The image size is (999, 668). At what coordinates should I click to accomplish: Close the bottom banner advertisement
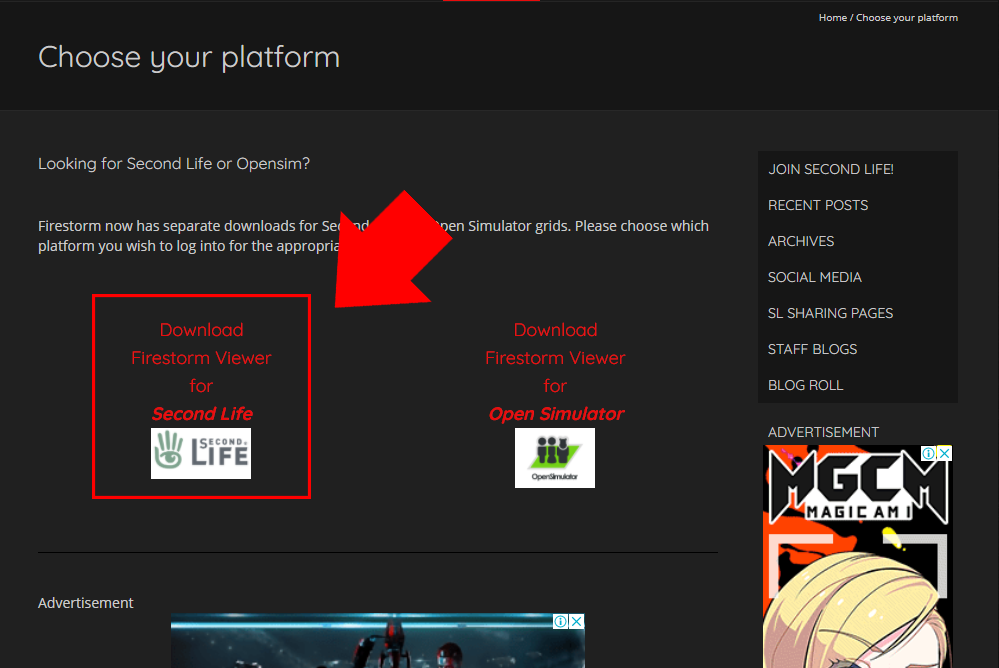pyautogui.click(x=577, y=622)
